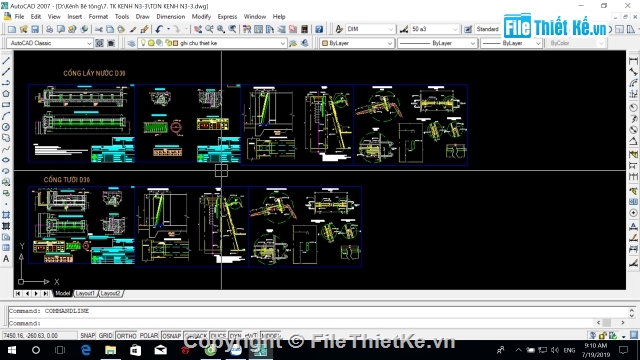The width and height of the screenshot is (640, 360).
Task: Jump to last layout tab arrow
Action: (46, 293)
